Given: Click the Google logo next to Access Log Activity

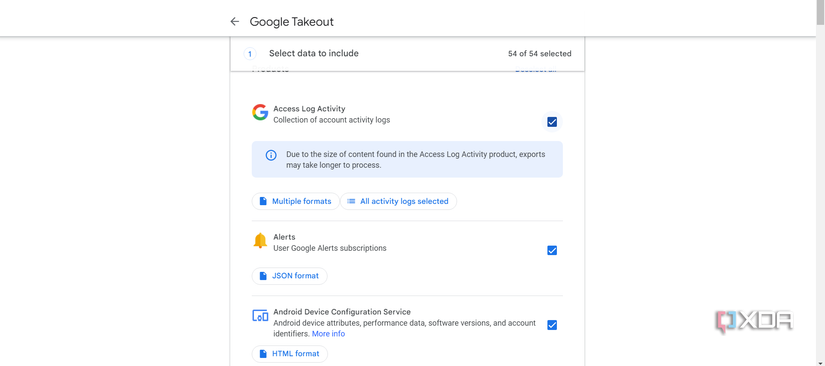Looking at the screenshot, I should 260,112.
